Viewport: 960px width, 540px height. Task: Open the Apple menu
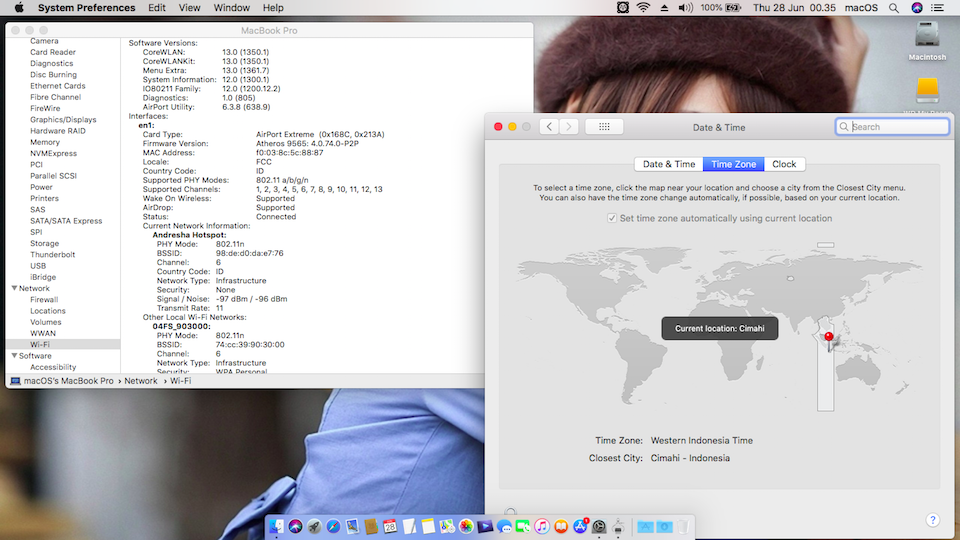(x=19, y=8)
